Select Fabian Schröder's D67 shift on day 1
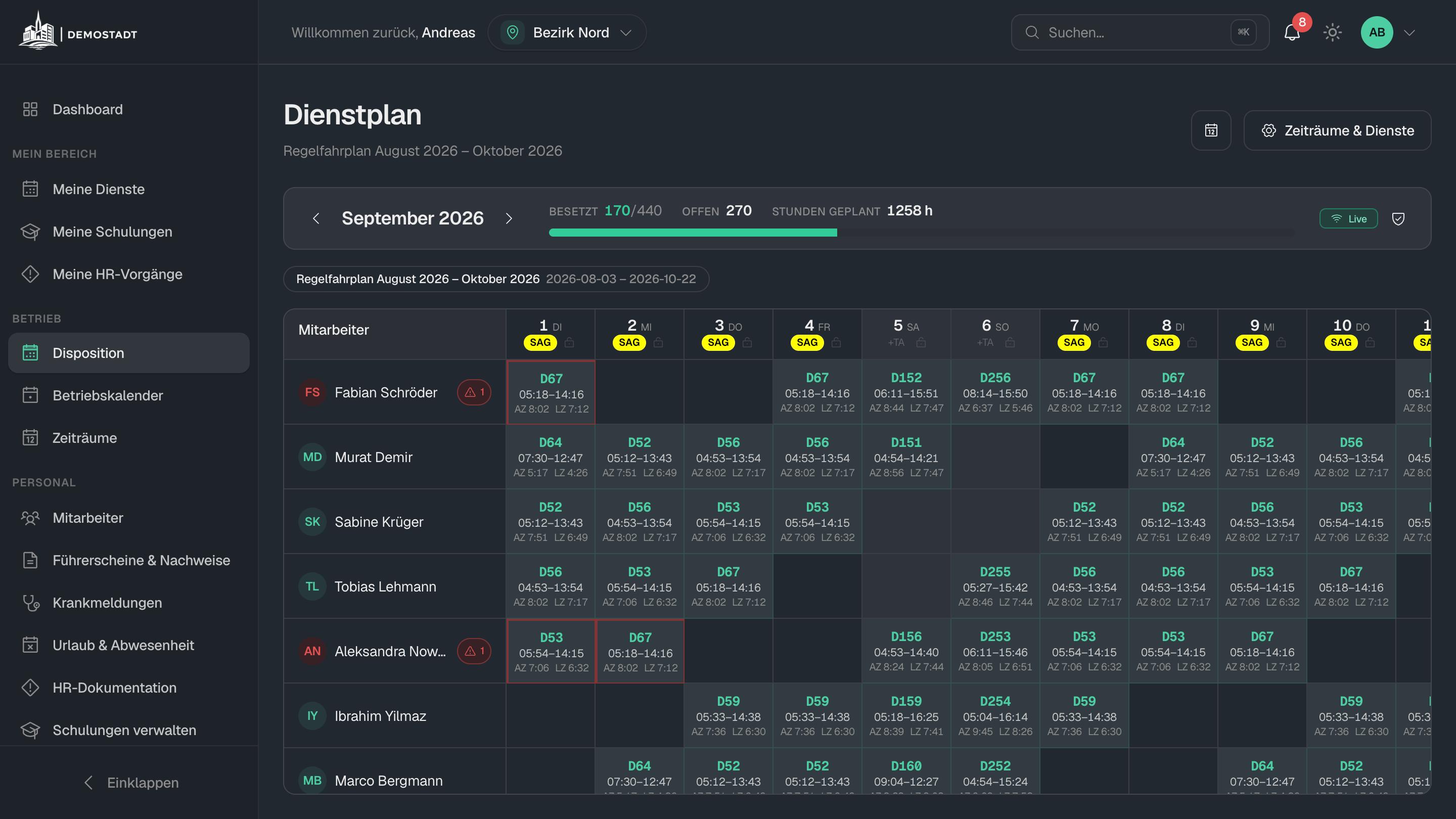The width and height of the screenshot is (1456, 819). tap(551, 392)
